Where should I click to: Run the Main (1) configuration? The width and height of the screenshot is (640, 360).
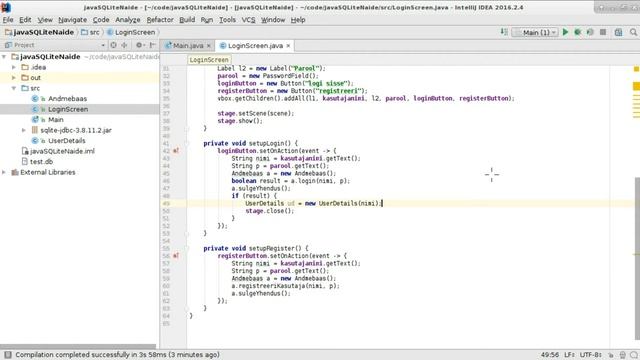[x=565, y=32]
